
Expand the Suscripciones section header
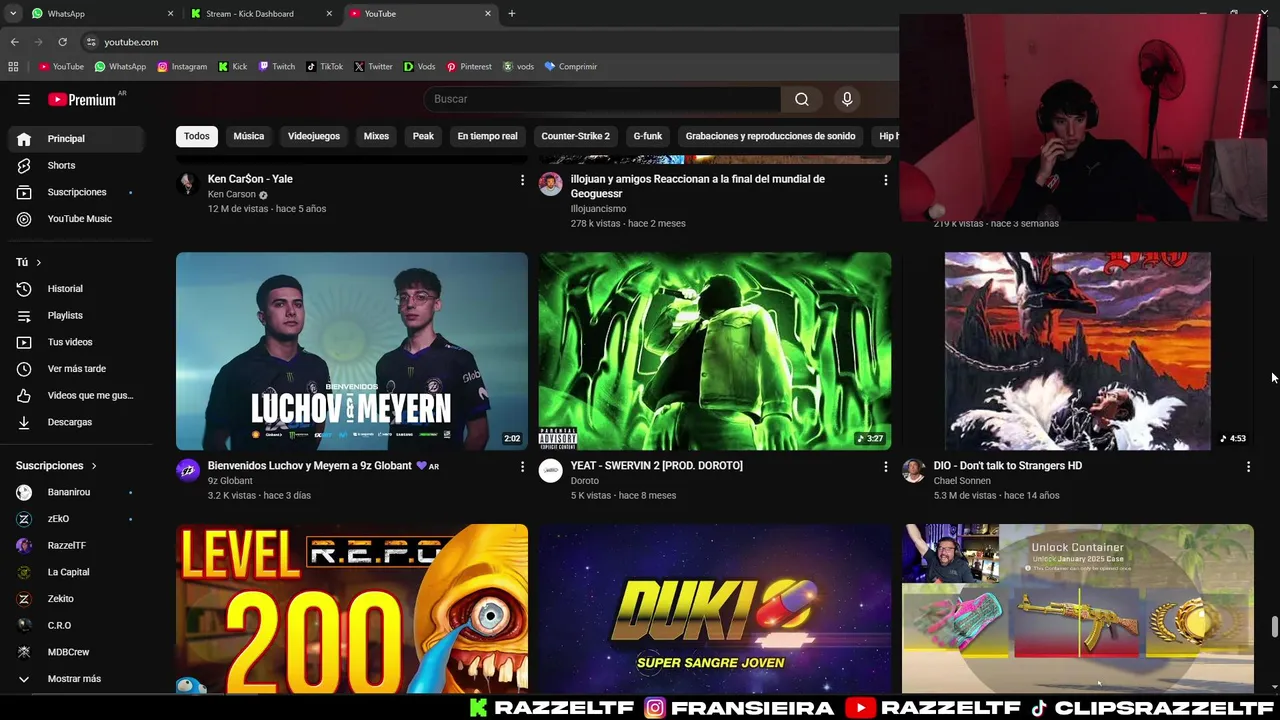click(57, 466)
